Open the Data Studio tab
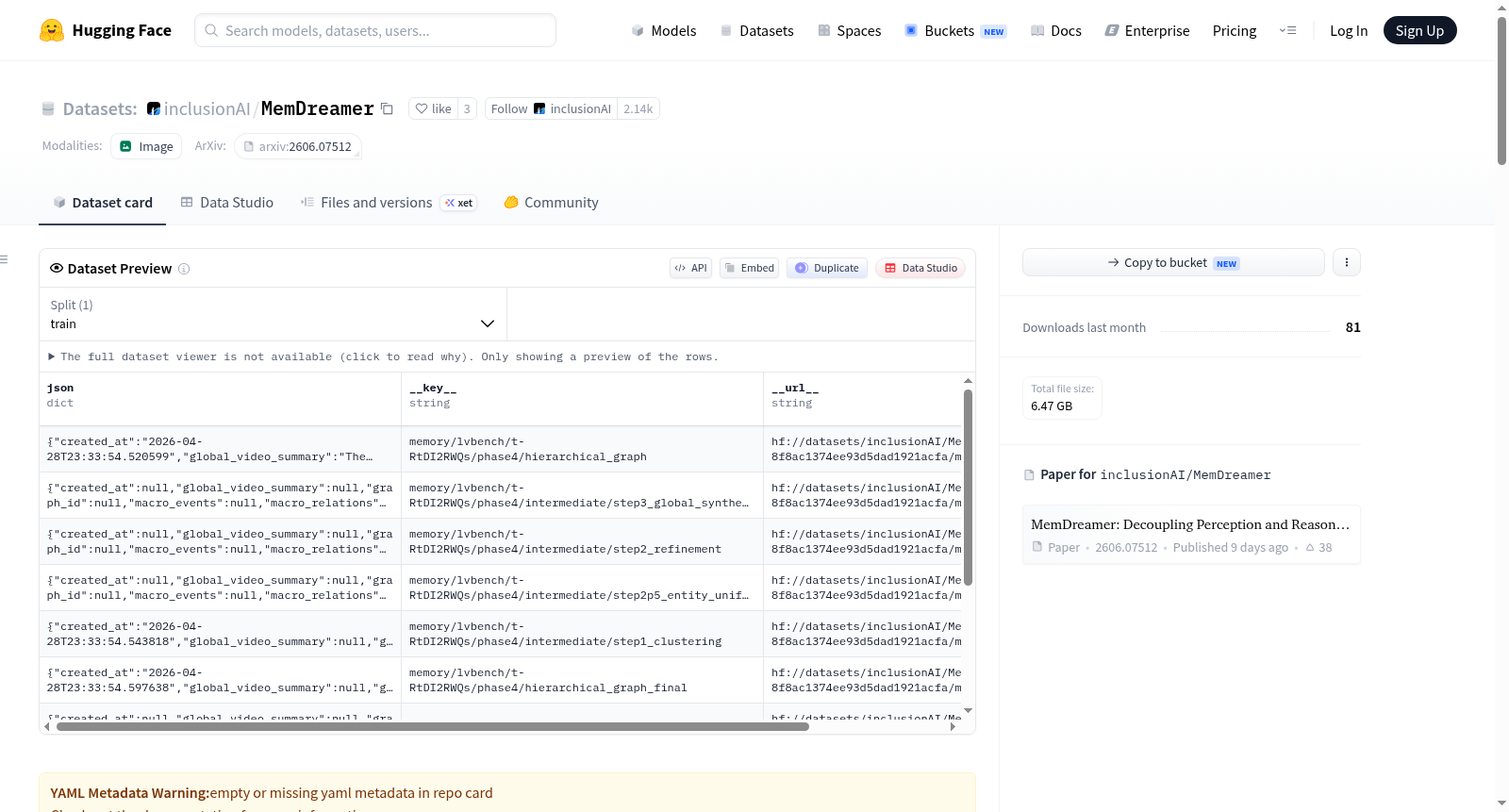The image size is (1509, 812). (227, 203)
